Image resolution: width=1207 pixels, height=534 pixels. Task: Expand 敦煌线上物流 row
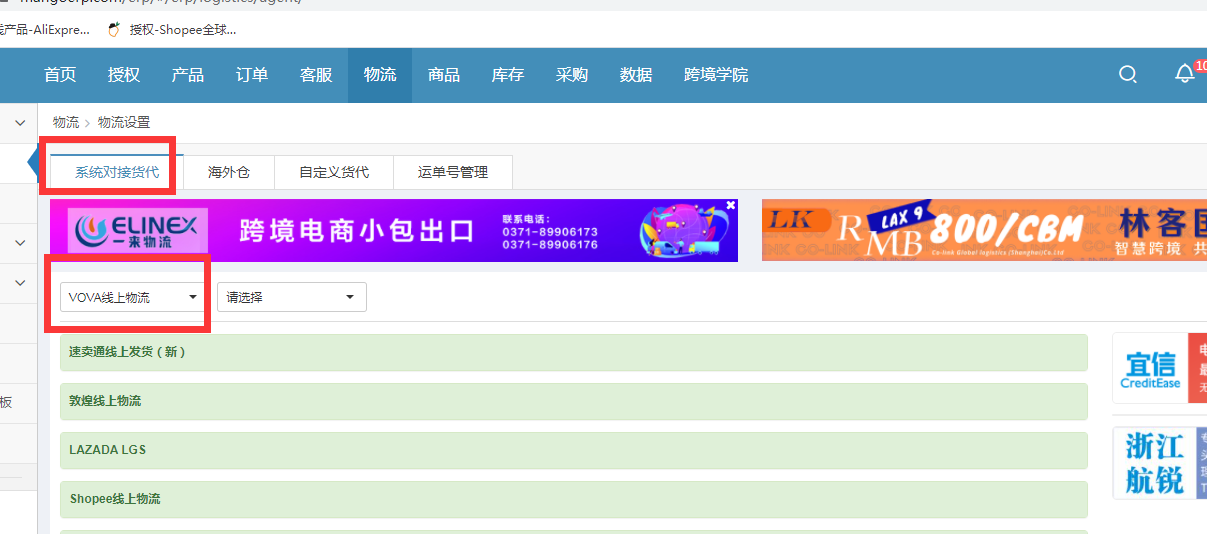pos(574,401)
